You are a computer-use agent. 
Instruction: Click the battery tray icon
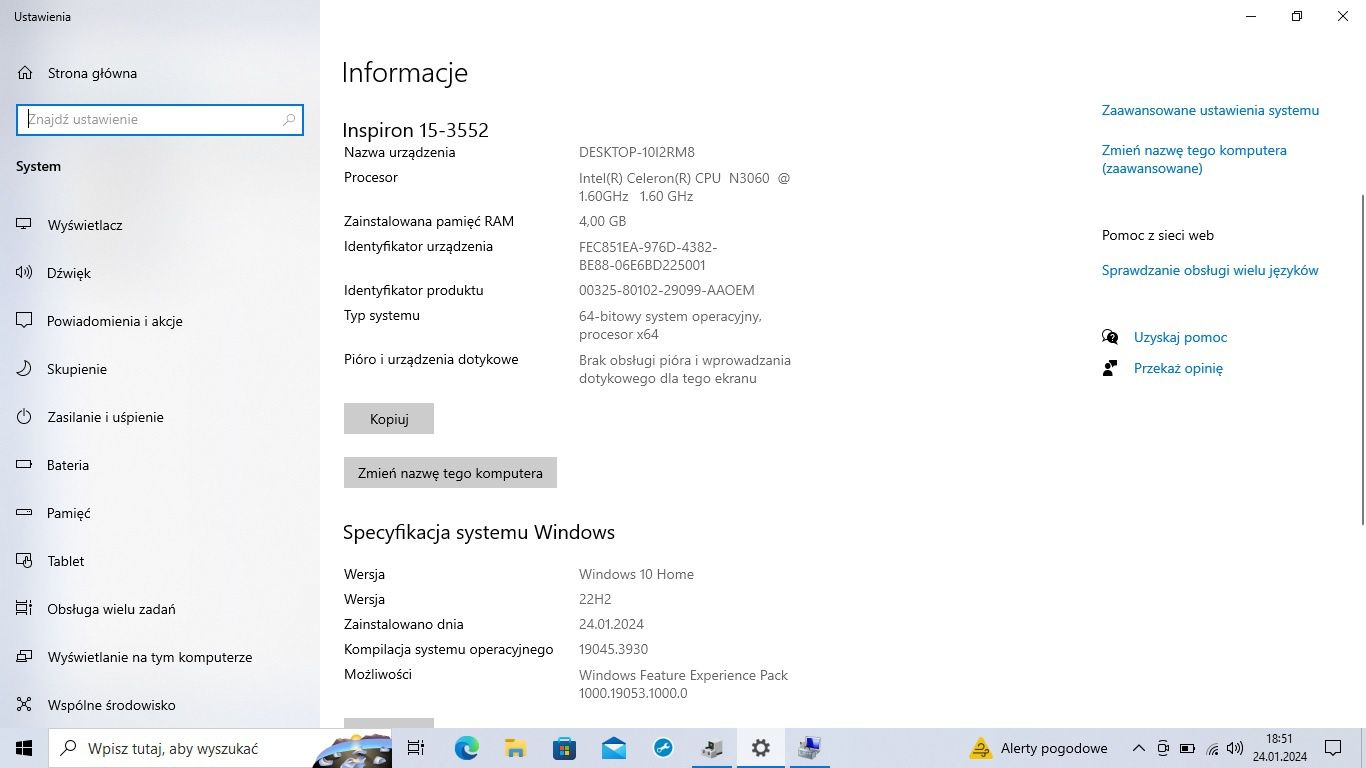[1187, 748]
